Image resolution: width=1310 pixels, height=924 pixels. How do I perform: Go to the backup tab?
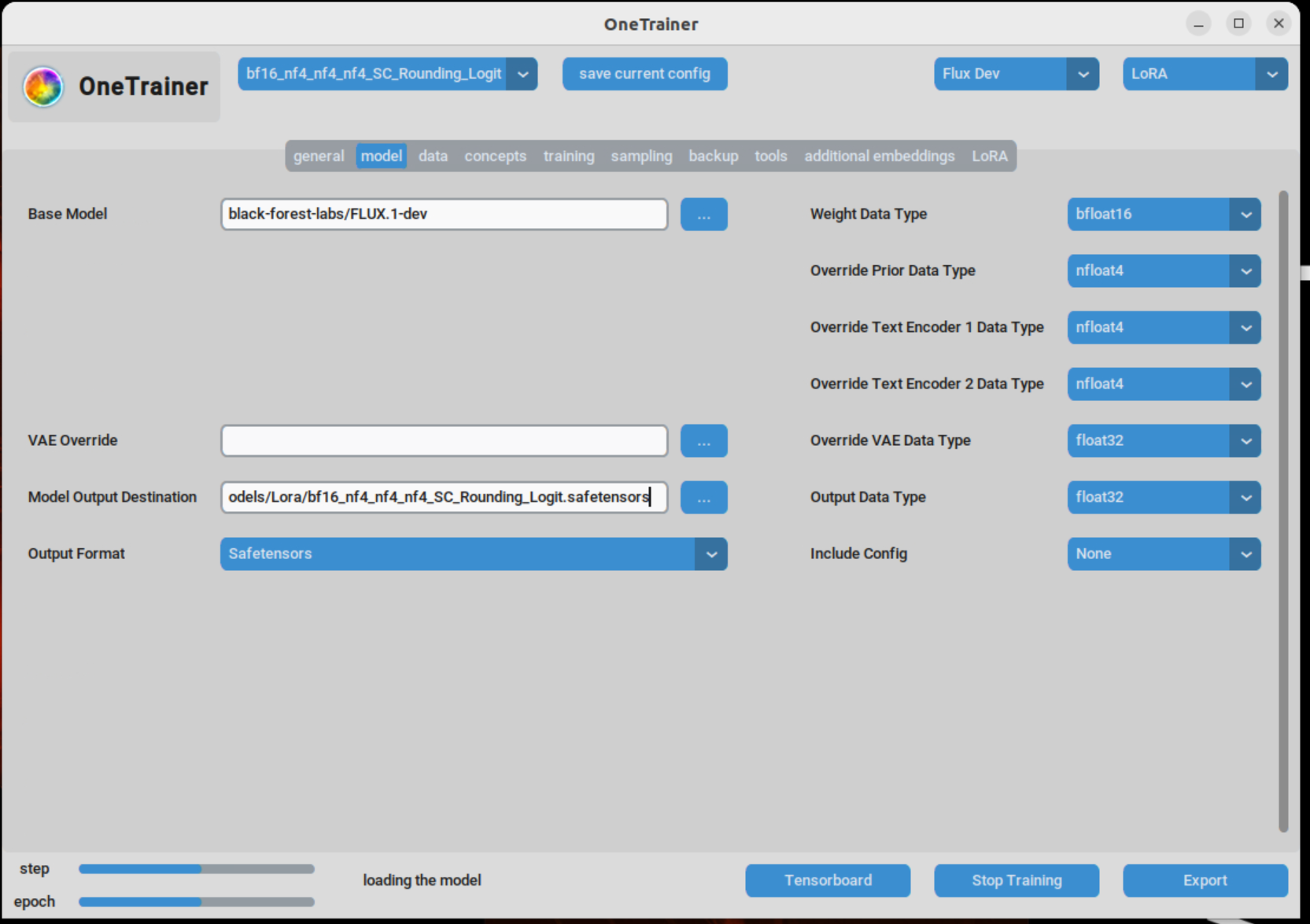(714, 156)
